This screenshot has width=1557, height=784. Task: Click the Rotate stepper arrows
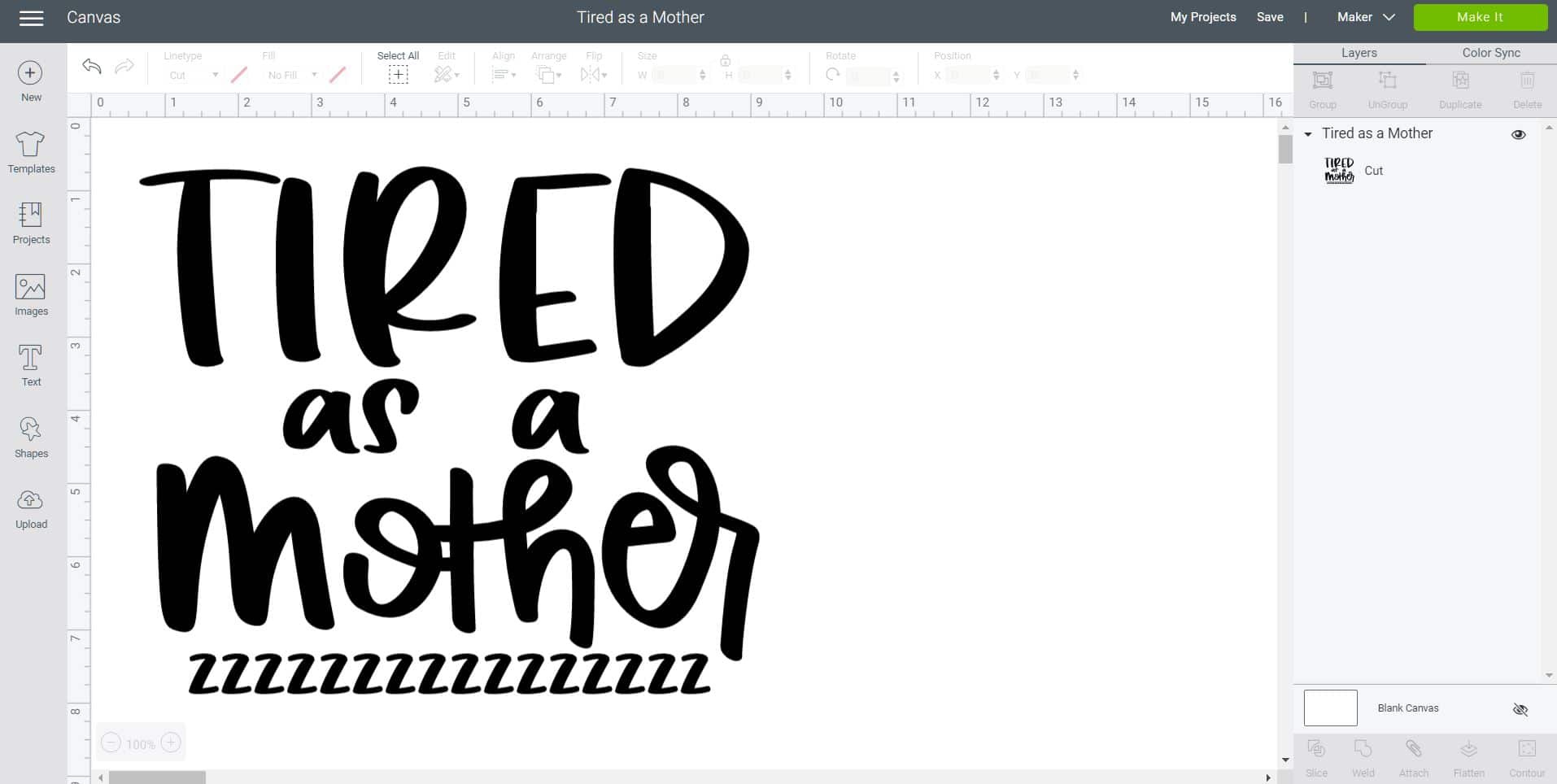(896, 76)
